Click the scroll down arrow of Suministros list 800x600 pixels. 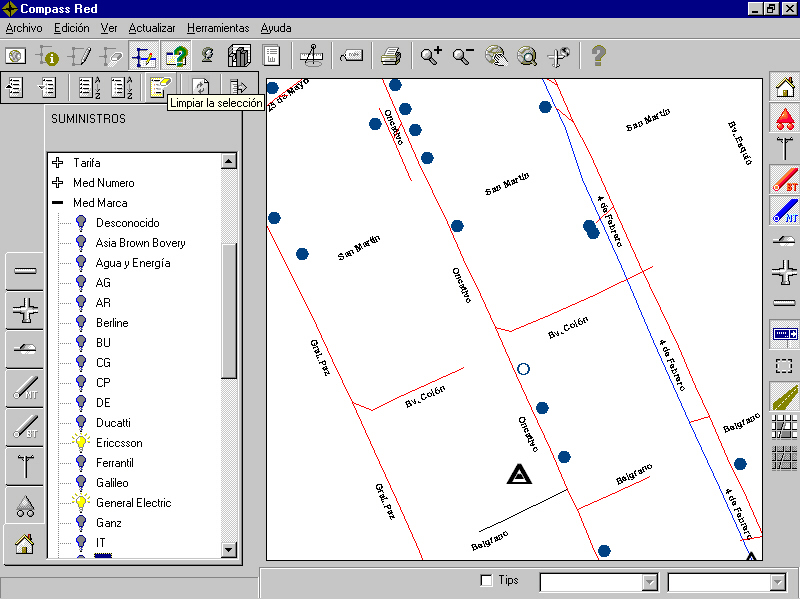[x=229, y=550]
